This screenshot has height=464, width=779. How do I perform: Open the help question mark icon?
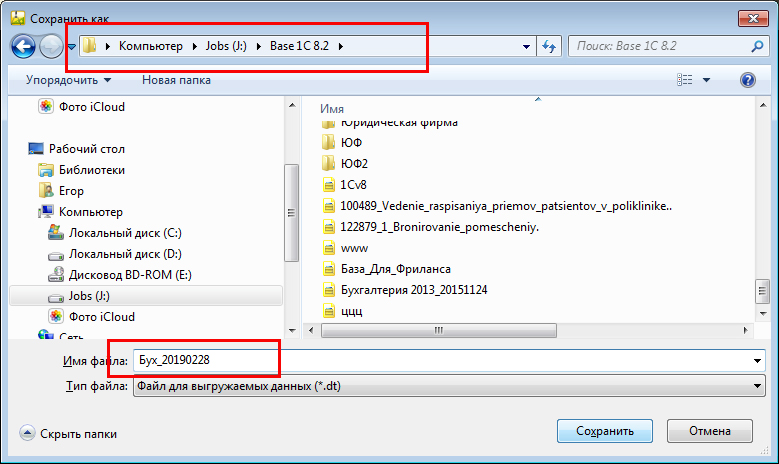point(746,80)
